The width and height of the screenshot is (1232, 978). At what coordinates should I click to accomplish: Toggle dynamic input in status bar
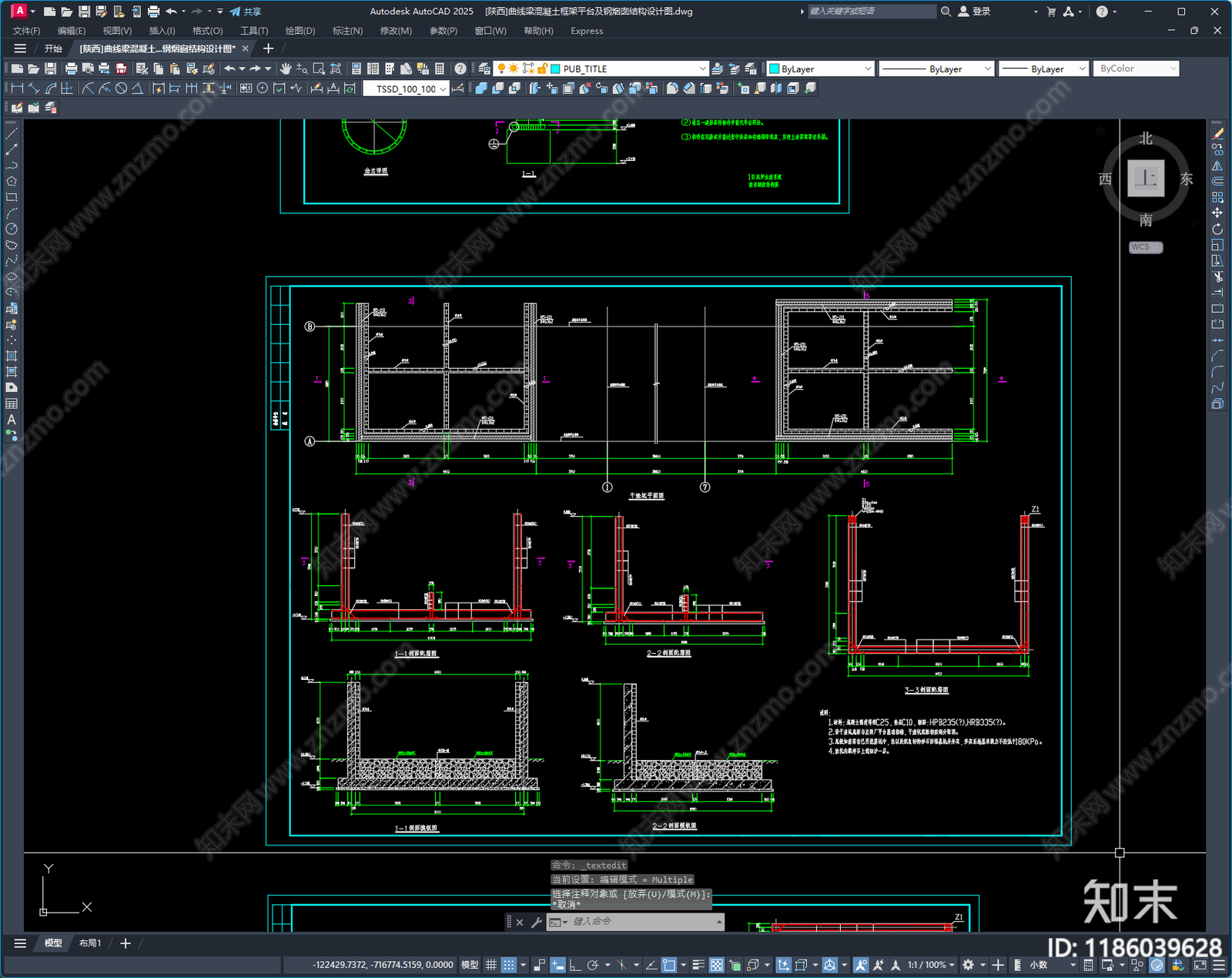coord(557,965)
